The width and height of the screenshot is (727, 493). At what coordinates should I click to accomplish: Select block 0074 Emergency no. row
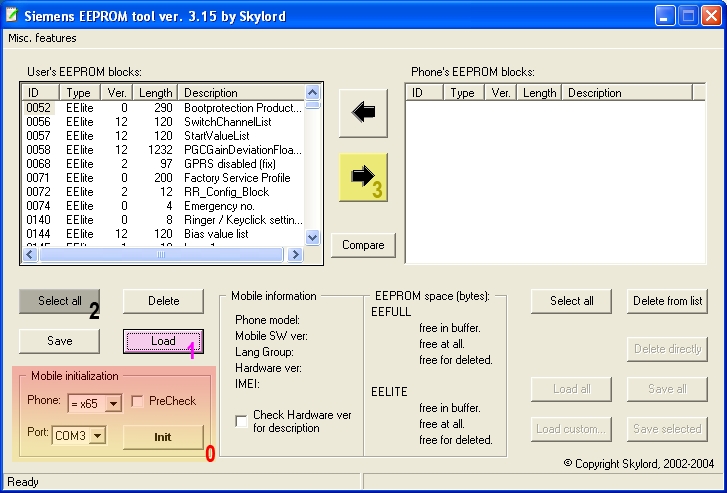click(164, 205)
